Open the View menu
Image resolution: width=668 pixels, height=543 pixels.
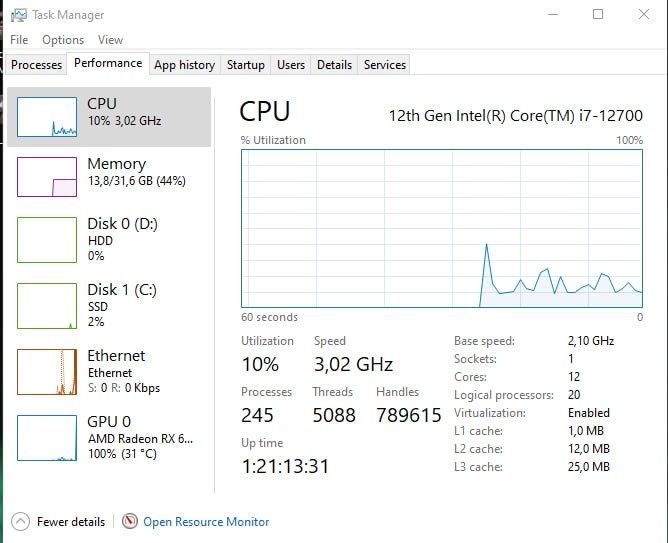[110, 40]
